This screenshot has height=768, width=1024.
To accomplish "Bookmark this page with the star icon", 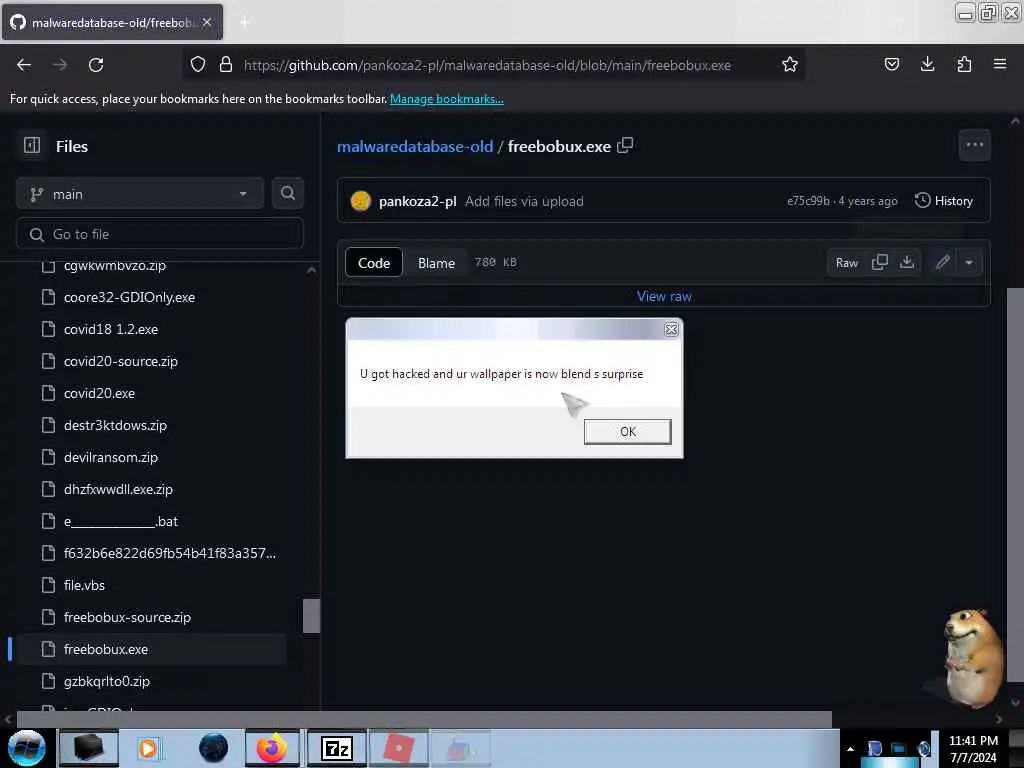I will [790, 65].
